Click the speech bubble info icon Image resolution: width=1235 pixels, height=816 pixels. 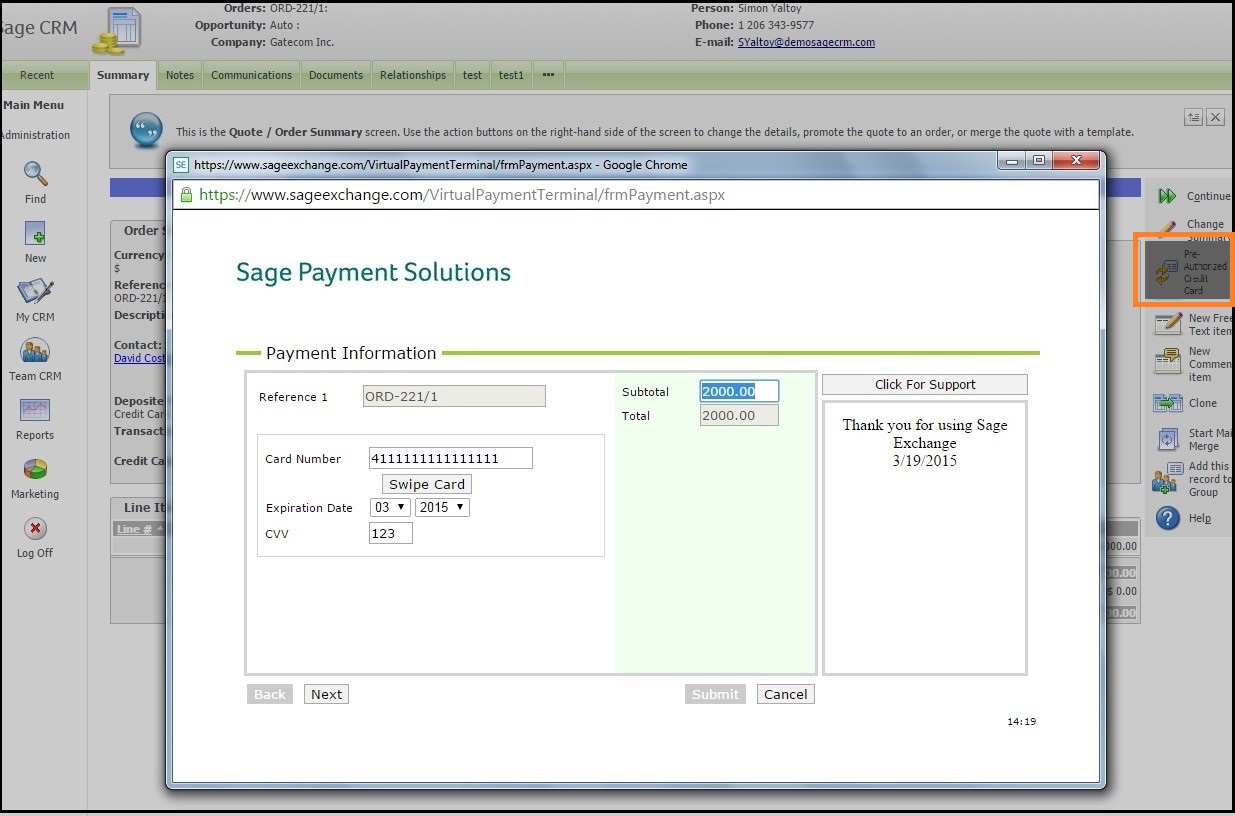point(147,130)
